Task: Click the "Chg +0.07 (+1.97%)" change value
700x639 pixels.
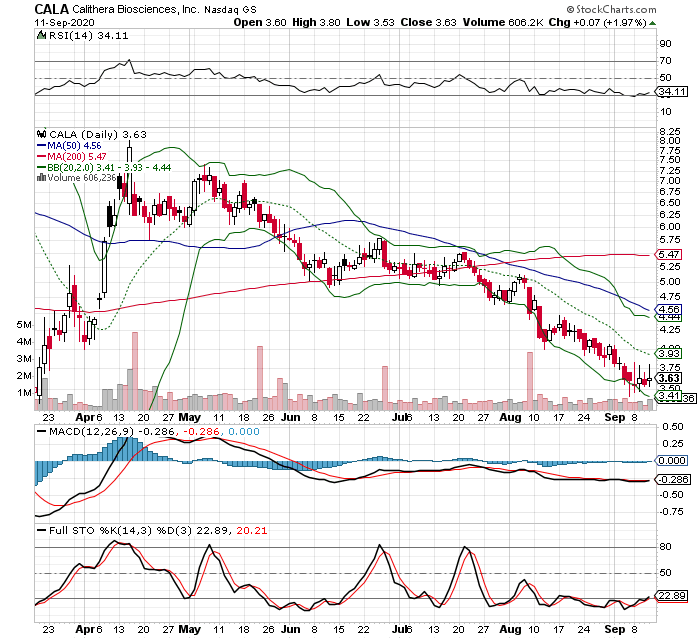Action: click(597, 22)
